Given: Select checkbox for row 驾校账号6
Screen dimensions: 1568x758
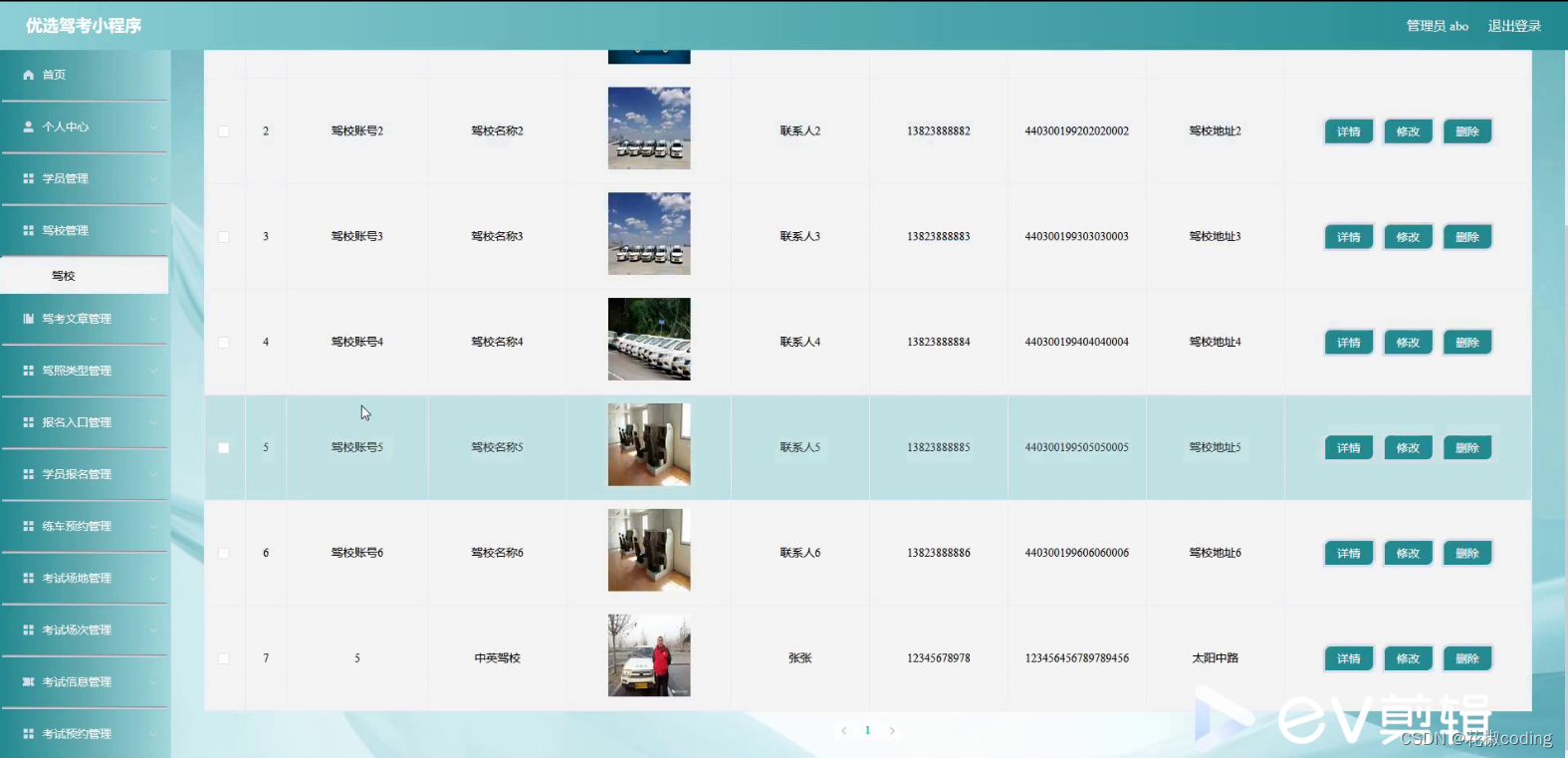Looking at the screenshot, I should (x=224, y=554).
